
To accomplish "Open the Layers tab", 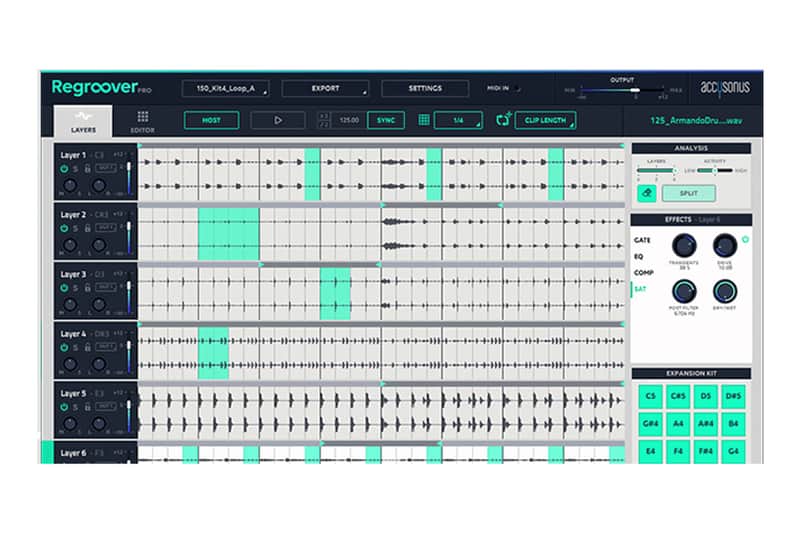I will 83,122.
